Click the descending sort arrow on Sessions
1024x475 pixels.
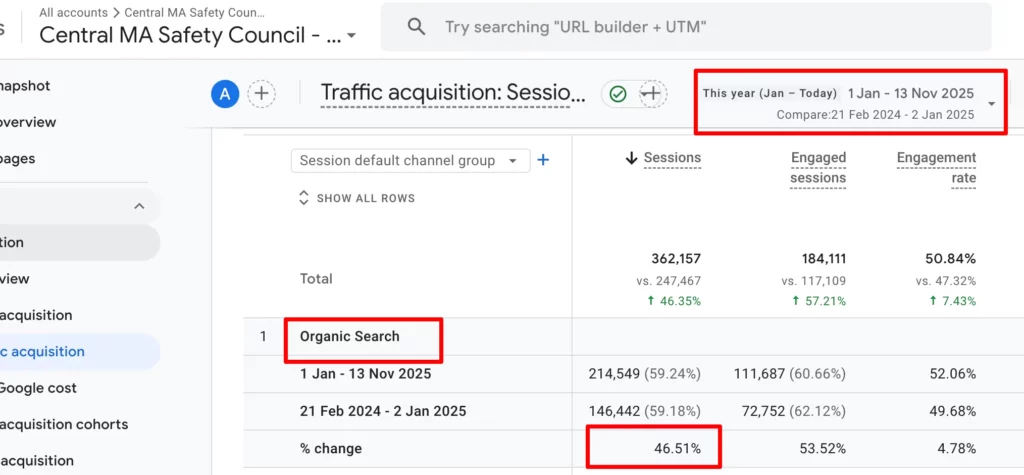(631, 158)
